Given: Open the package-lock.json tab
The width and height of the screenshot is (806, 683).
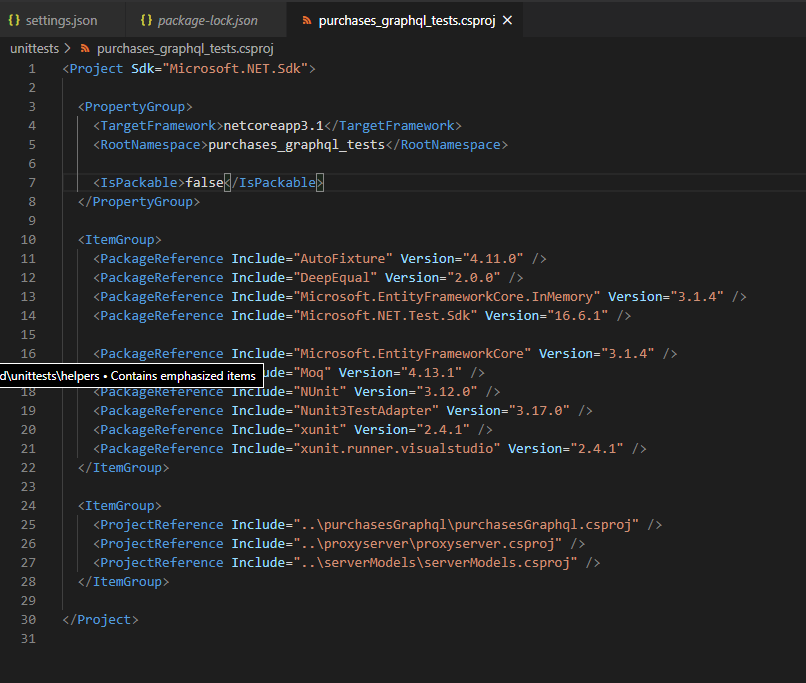Looking at the screenshot, I should pos(206,21).
